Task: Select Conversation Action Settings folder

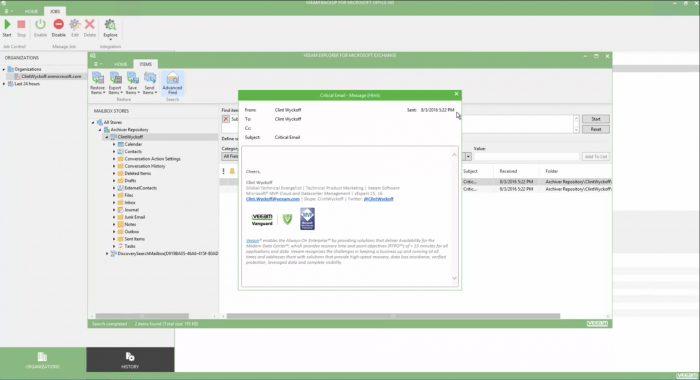Action: 152,159
